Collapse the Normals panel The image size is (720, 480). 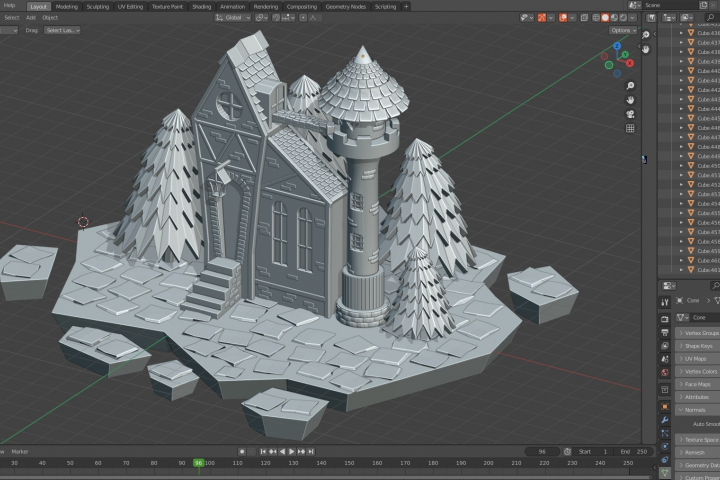(x=698, y=410)
